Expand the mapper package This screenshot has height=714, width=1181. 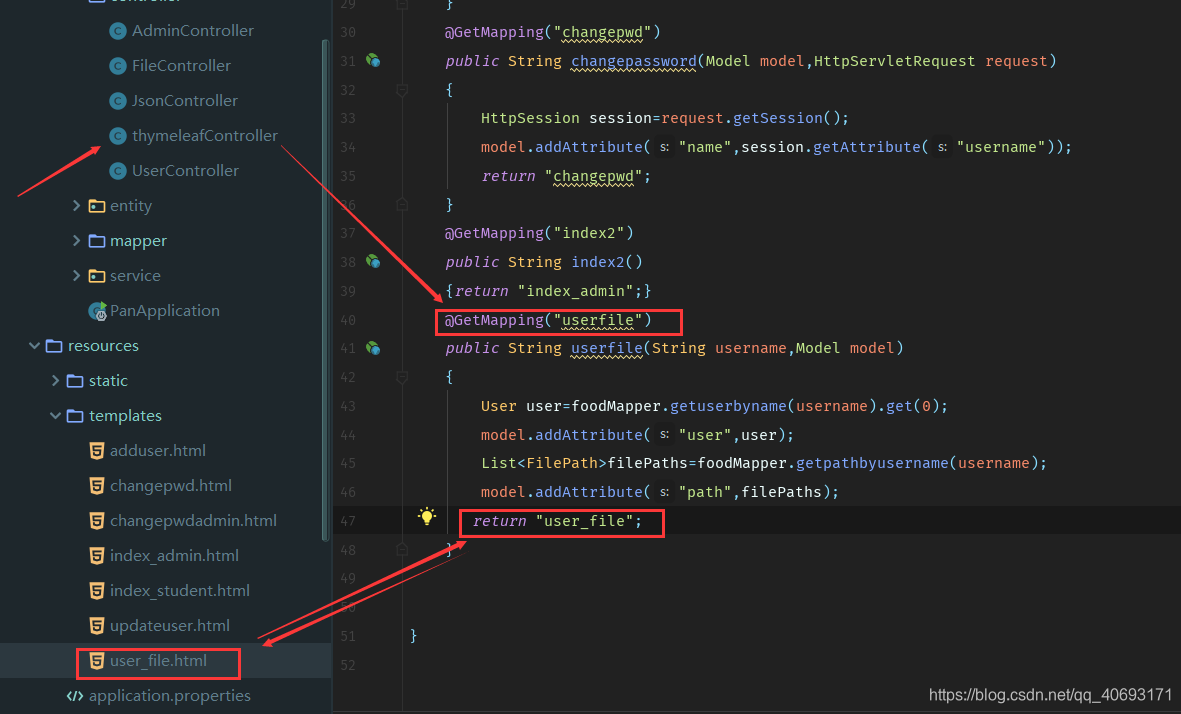[x=76, y=241]
